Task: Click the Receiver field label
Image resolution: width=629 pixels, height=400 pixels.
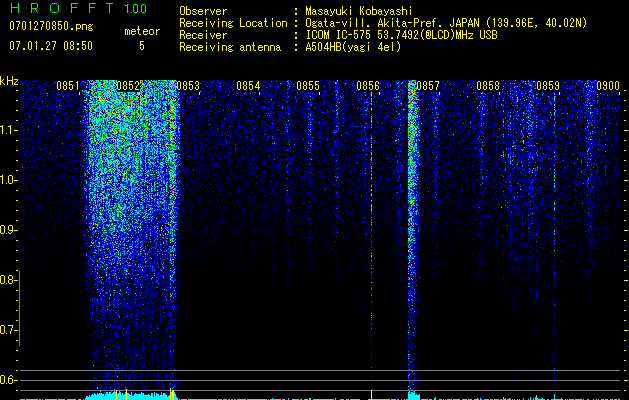Action: pyautogui.click(x=203, y=35)
